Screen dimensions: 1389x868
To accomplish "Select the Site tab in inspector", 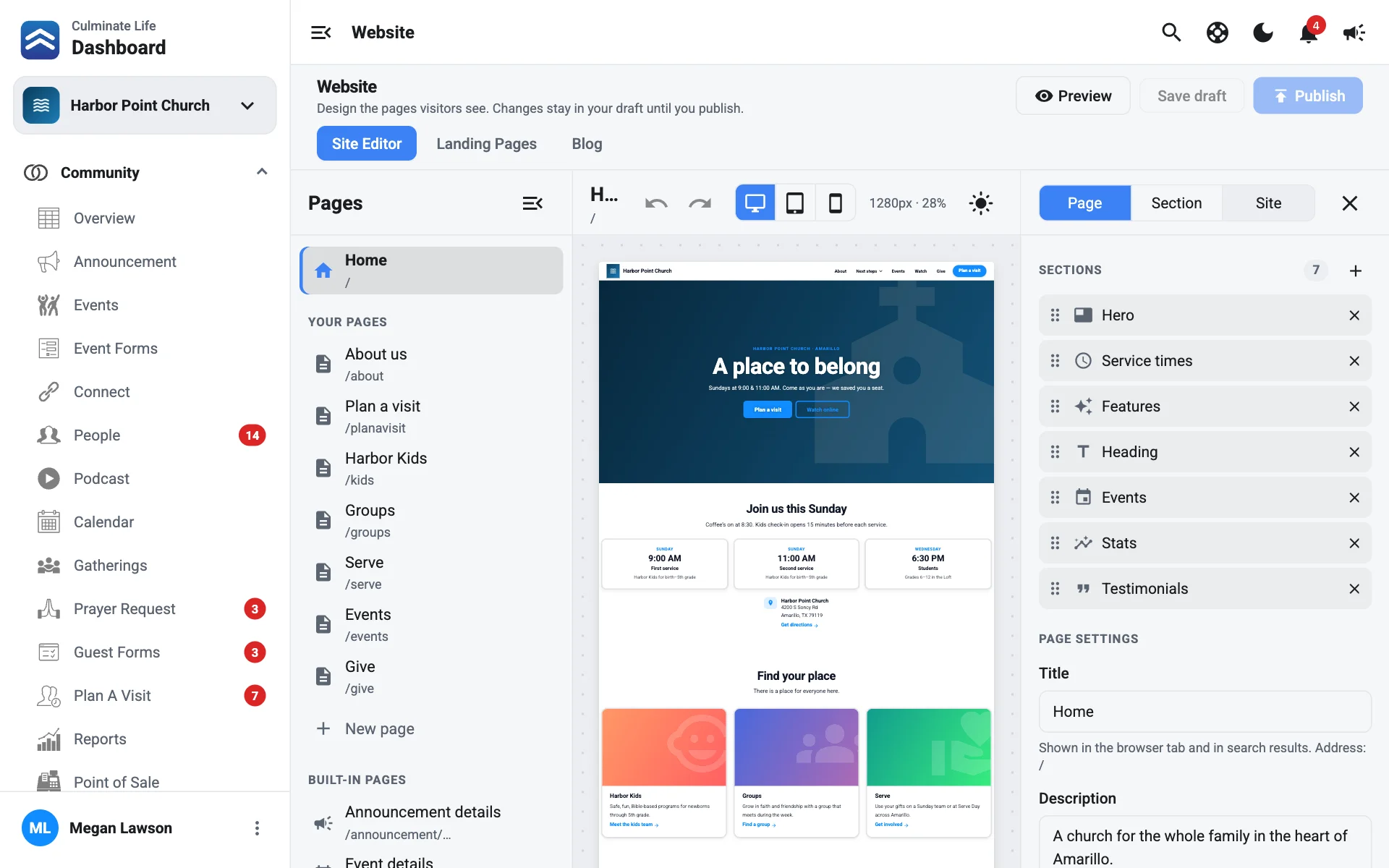I will (1268, 203).
